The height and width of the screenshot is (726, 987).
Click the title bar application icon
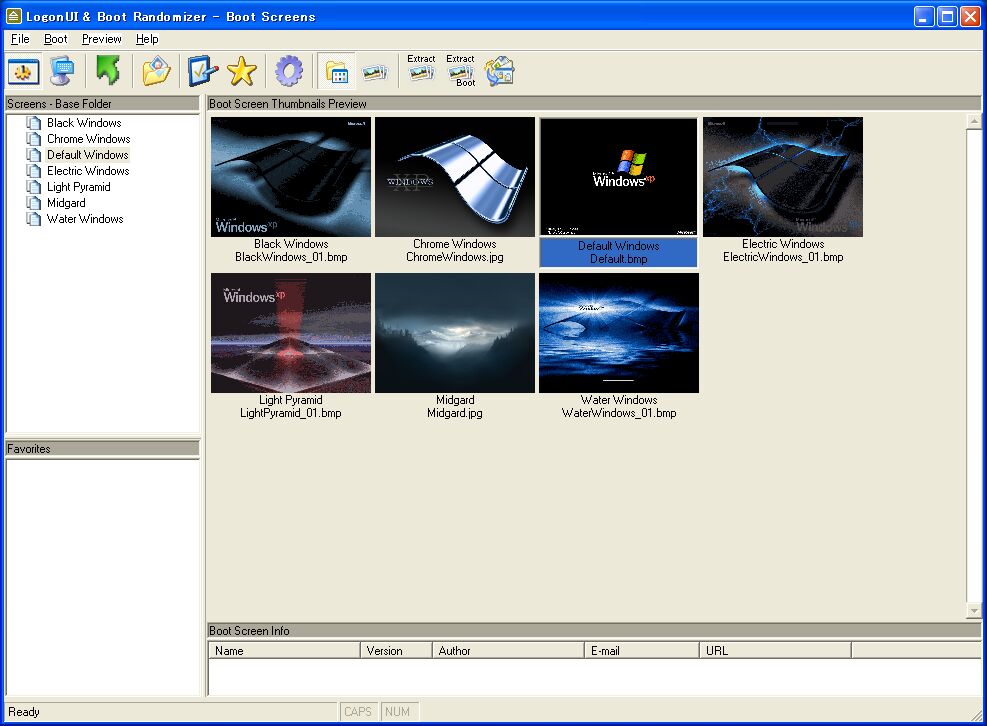[x=13, y=16]
